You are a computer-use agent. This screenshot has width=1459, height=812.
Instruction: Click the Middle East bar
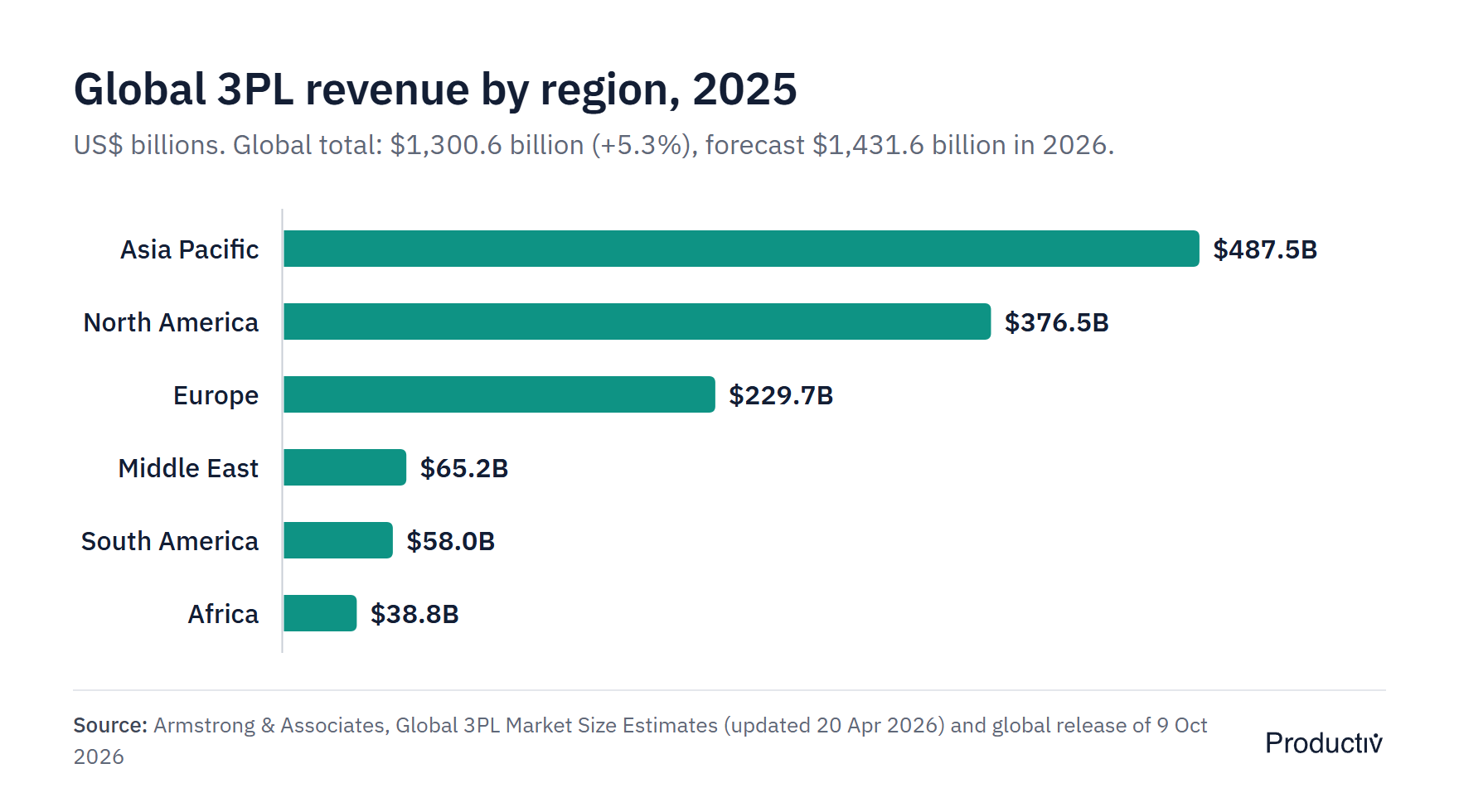[x=345, y=467]
